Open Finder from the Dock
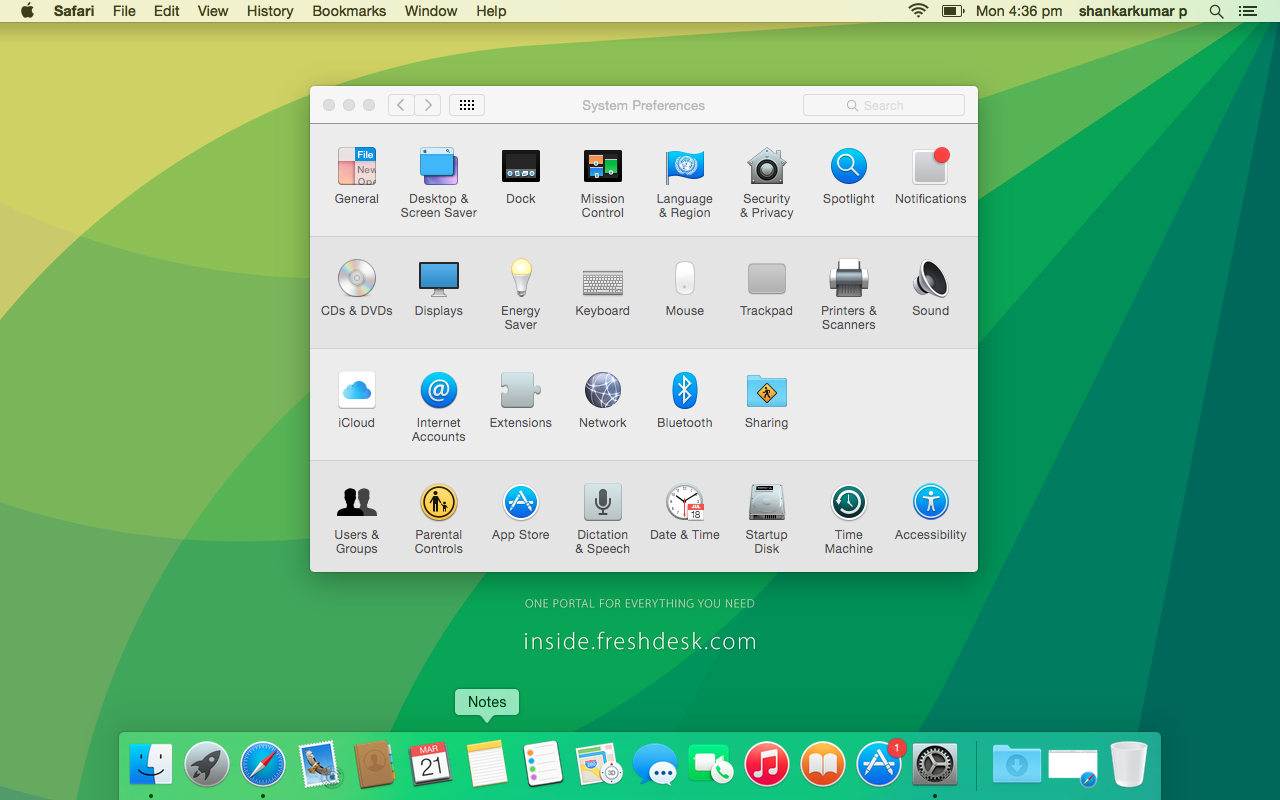1280x800 pixels. coord(151,765)
